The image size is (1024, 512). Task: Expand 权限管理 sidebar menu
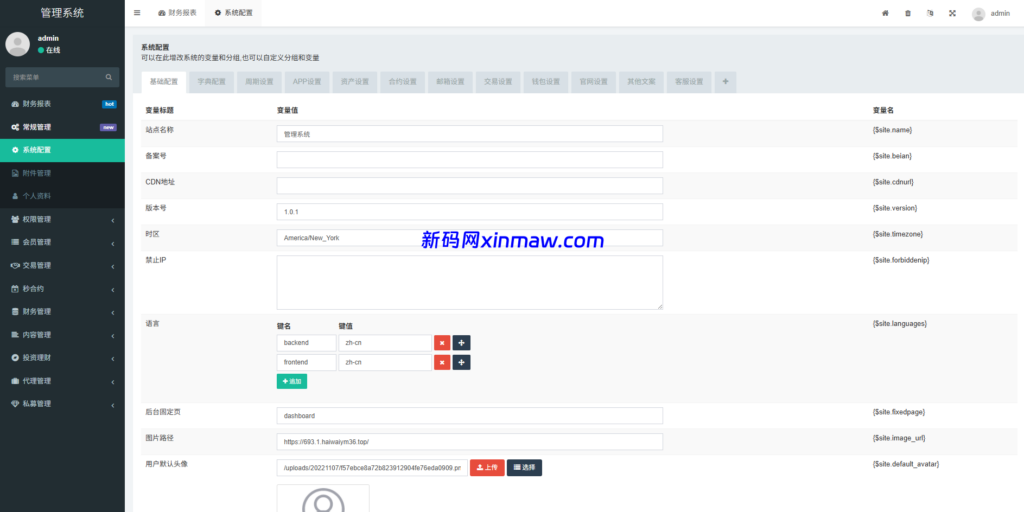62,219
